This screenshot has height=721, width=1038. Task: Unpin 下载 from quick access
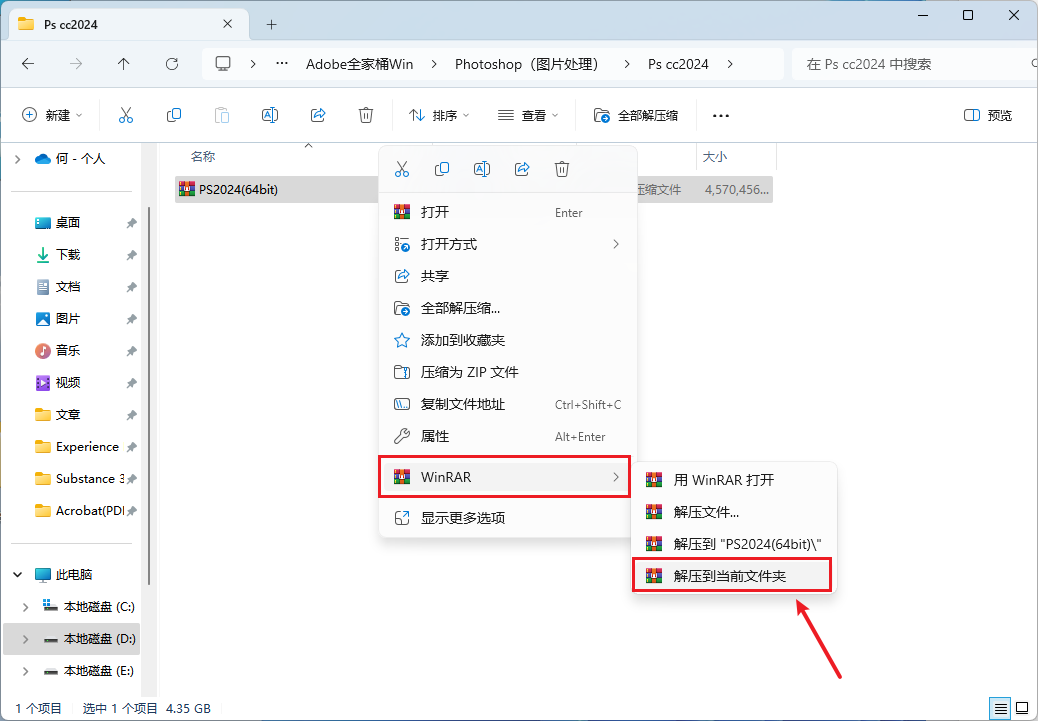pos(131,255)
